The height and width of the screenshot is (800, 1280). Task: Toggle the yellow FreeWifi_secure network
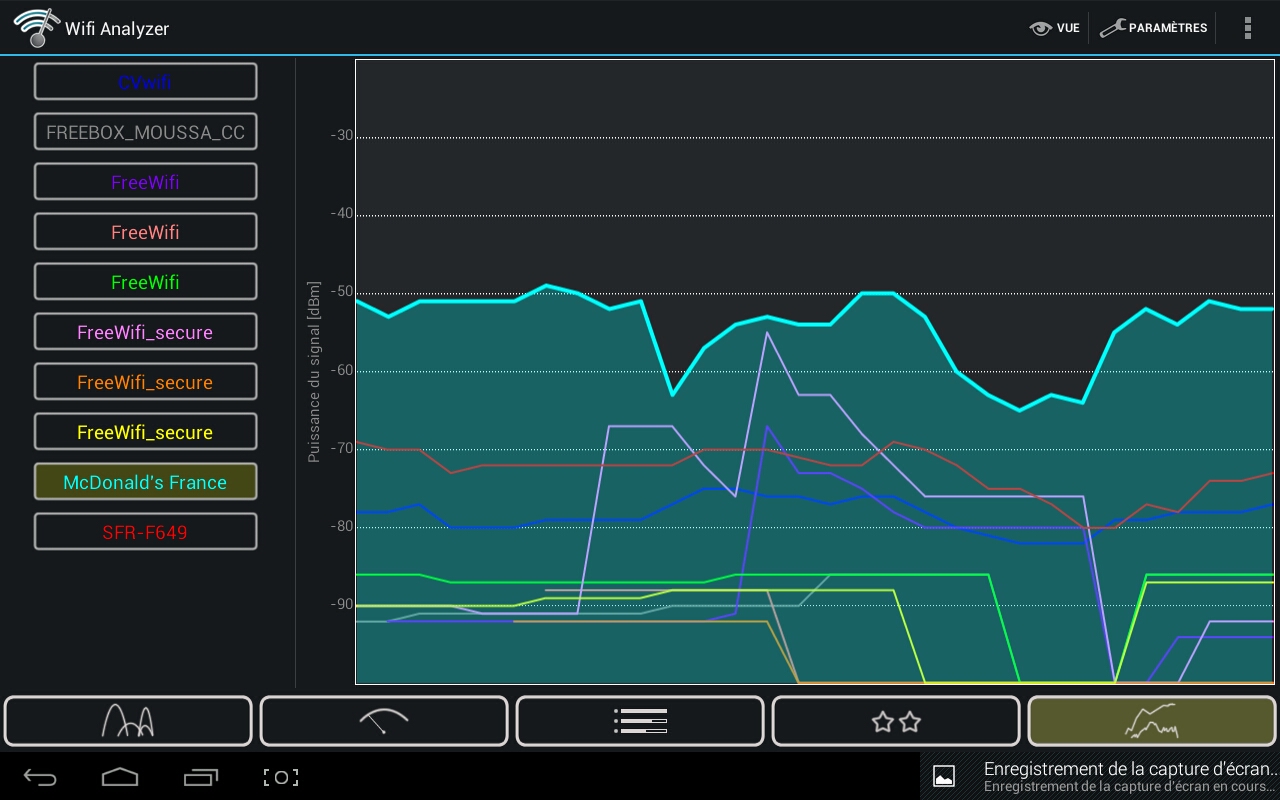145,432
